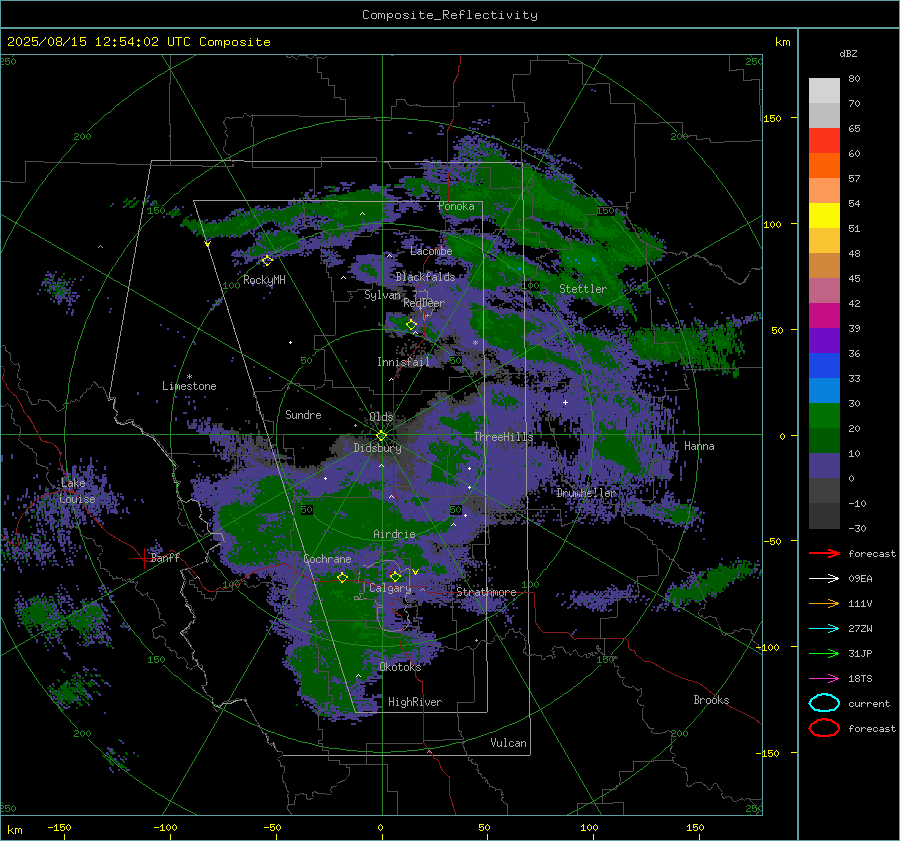Click the Vulcan town label
Image resolution: width=900 pixels, height=841 pixels.
tap(509, 743)
